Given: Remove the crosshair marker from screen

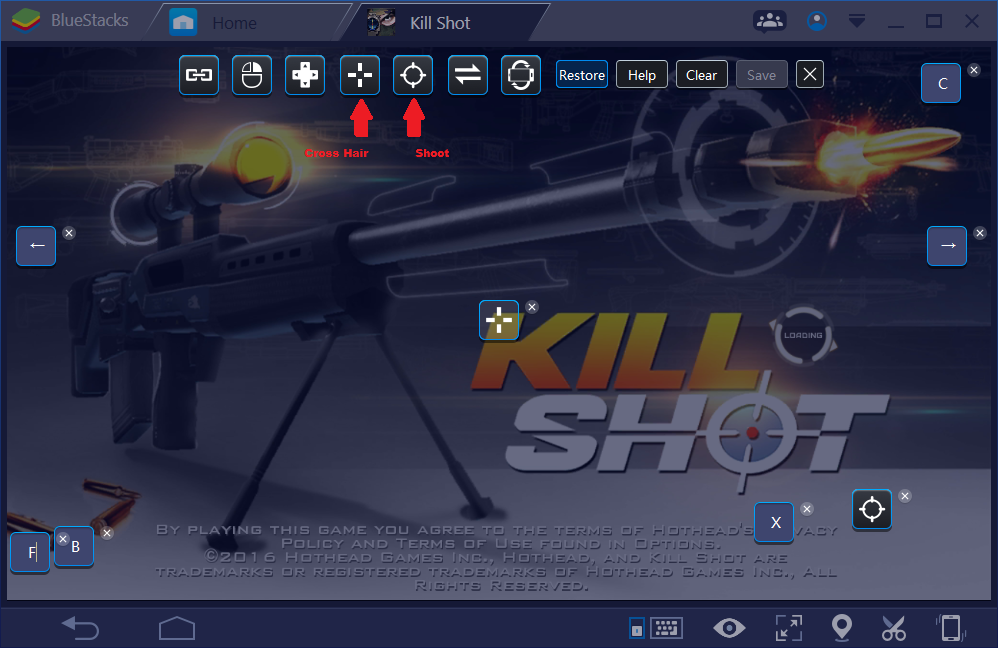Looking at the screenshot, I should tap(532, 307).
